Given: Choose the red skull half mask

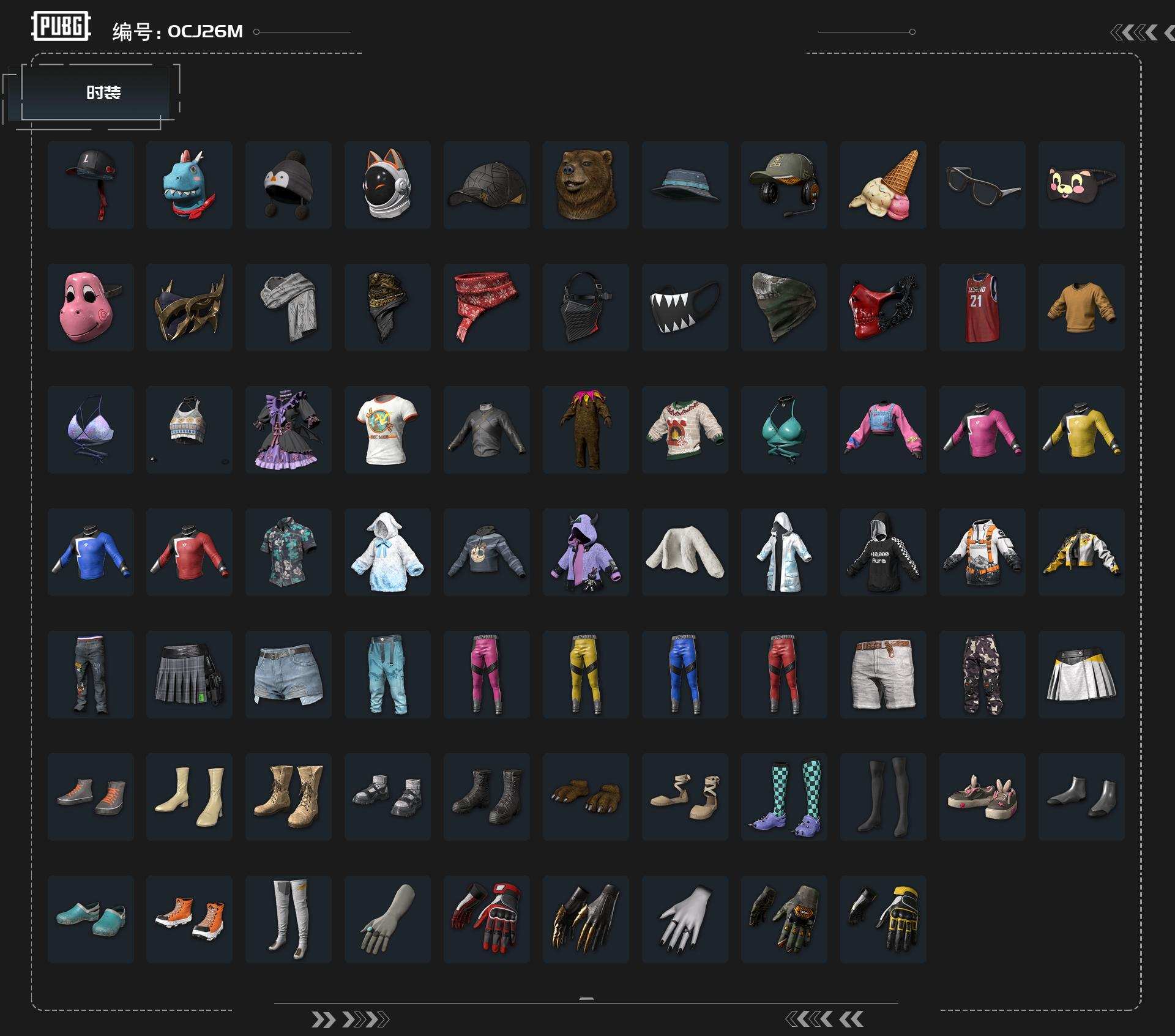Looking at the screenshot, I should (883, 307).
